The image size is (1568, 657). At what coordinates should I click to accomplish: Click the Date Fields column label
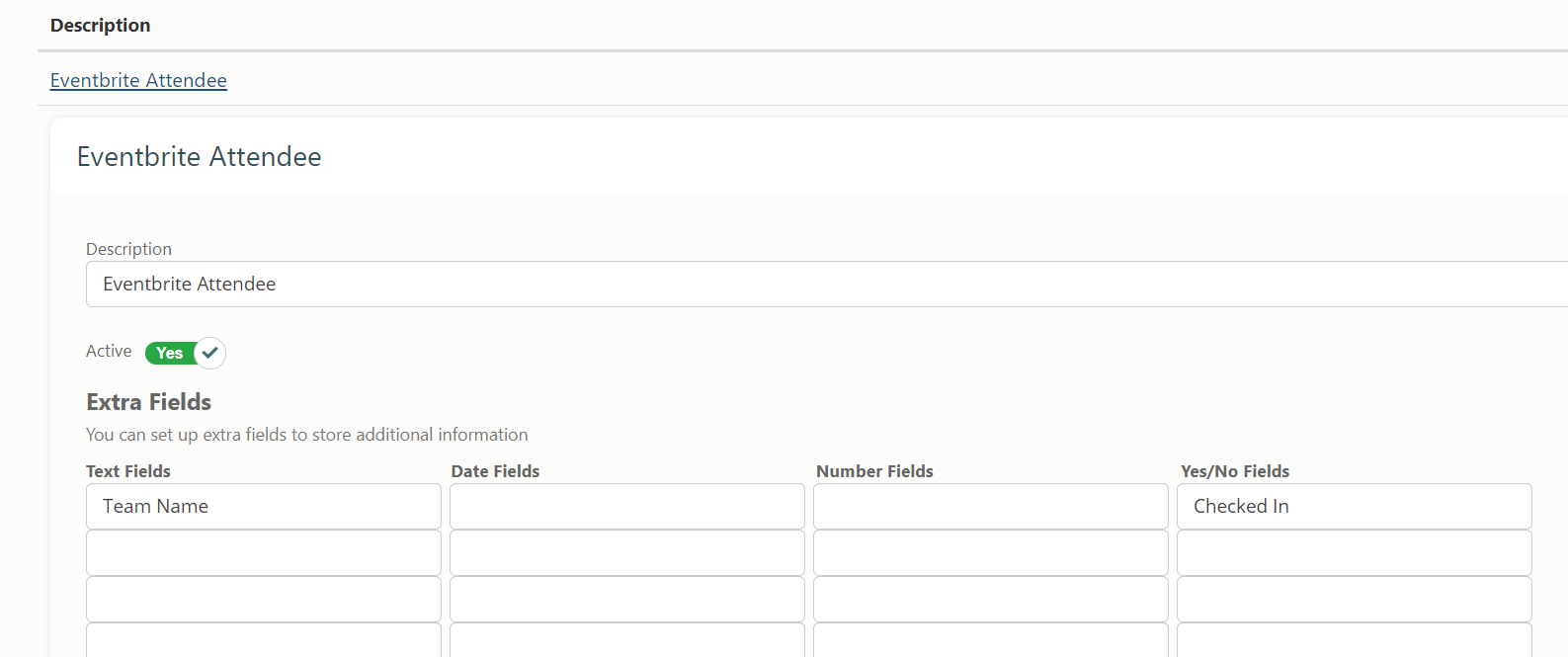tap(495, 471)
